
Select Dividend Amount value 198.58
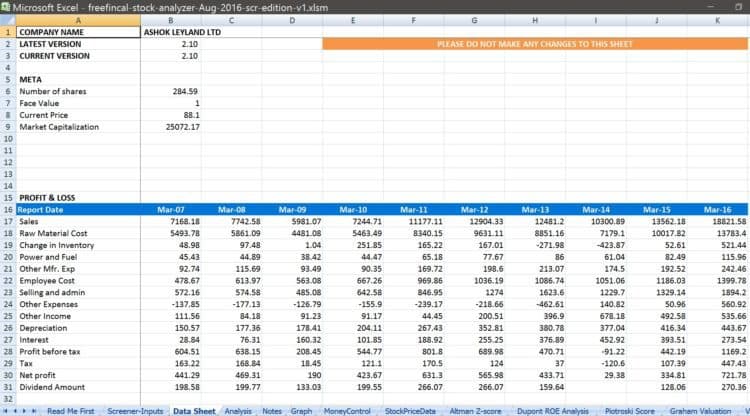coord(171,387)
